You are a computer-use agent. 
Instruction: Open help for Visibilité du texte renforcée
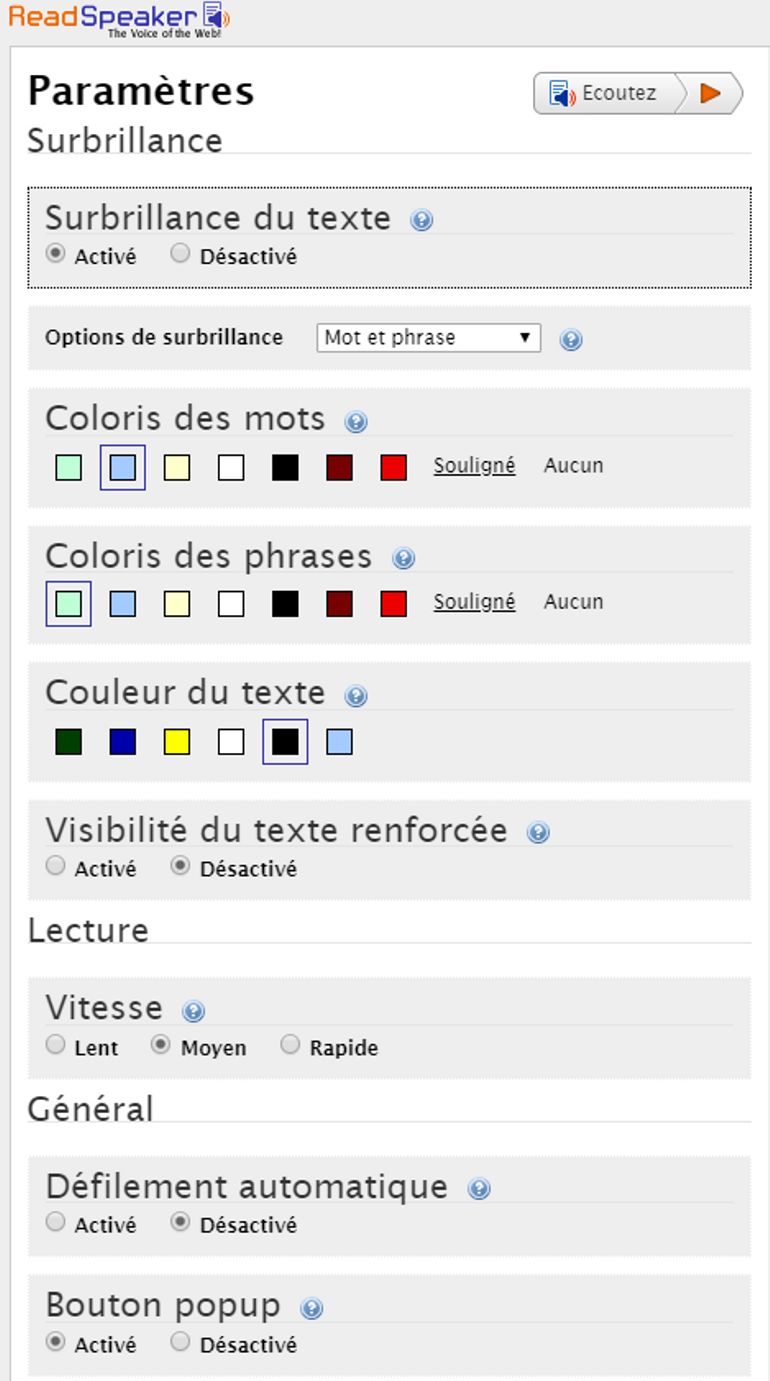(537, 832)
